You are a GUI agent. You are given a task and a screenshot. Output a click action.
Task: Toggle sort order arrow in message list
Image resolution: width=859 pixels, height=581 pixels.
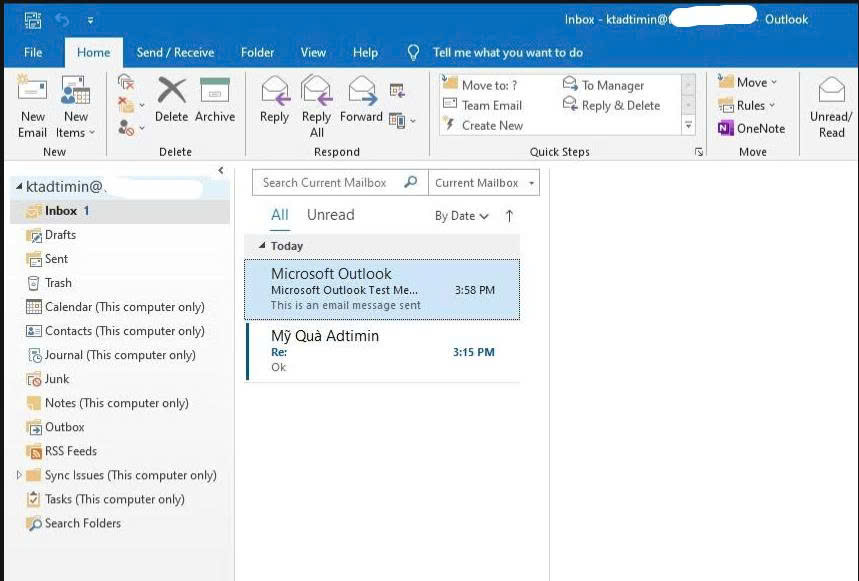(509, 216)
